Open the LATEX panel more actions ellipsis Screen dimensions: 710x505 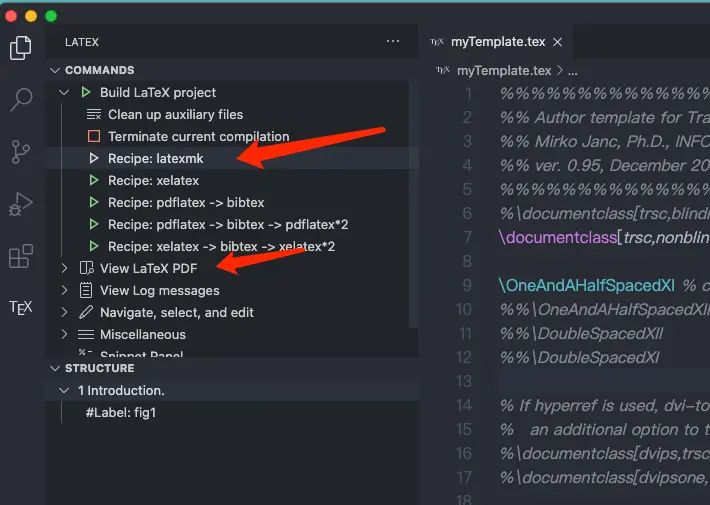point(393,42)
